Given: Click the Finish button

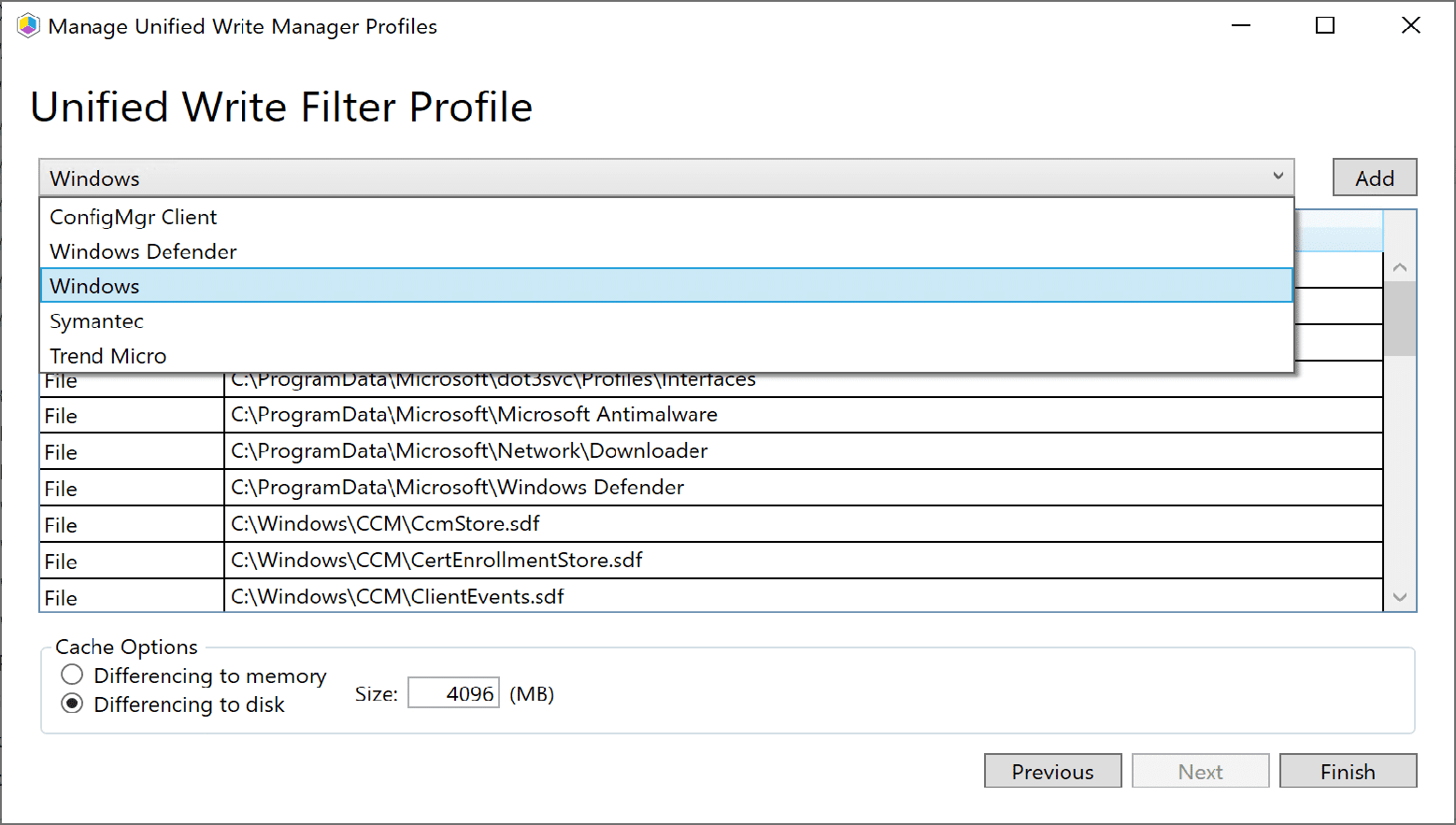Looking at the screenshot, I should coord(1348,771).
